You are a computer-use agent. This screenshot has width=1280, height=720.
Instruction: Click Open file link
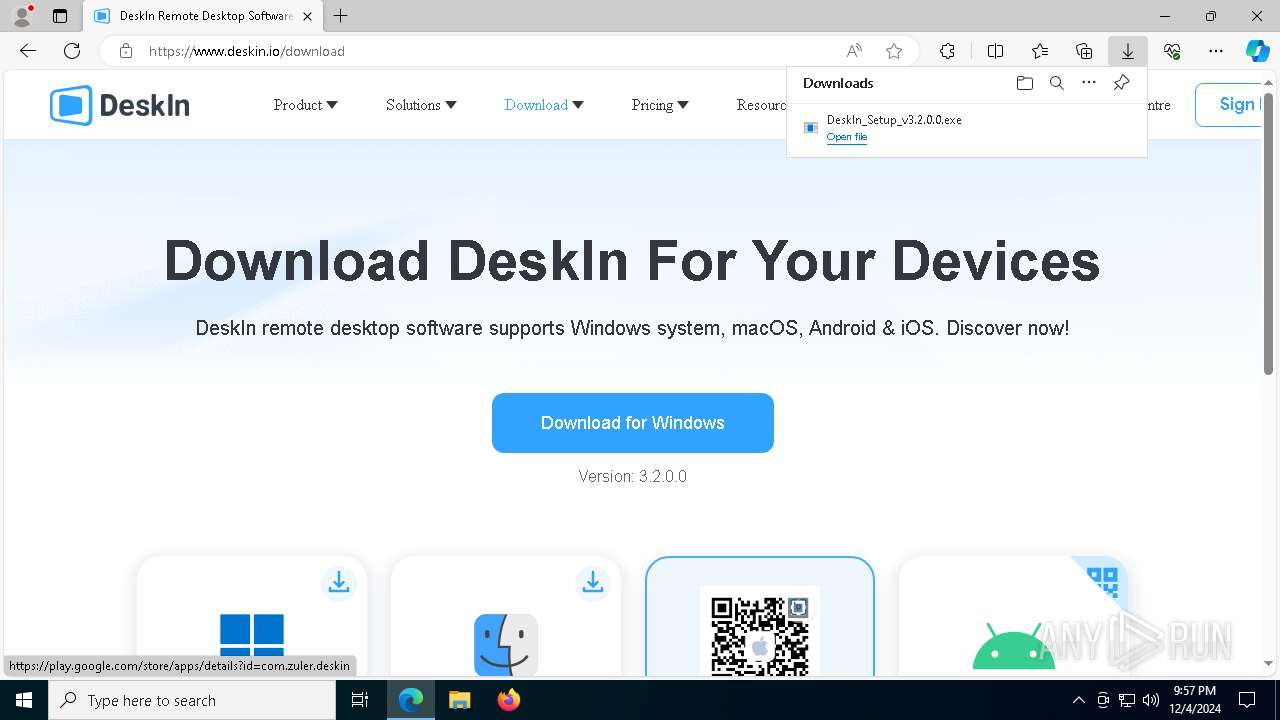[x=847, y=137]
